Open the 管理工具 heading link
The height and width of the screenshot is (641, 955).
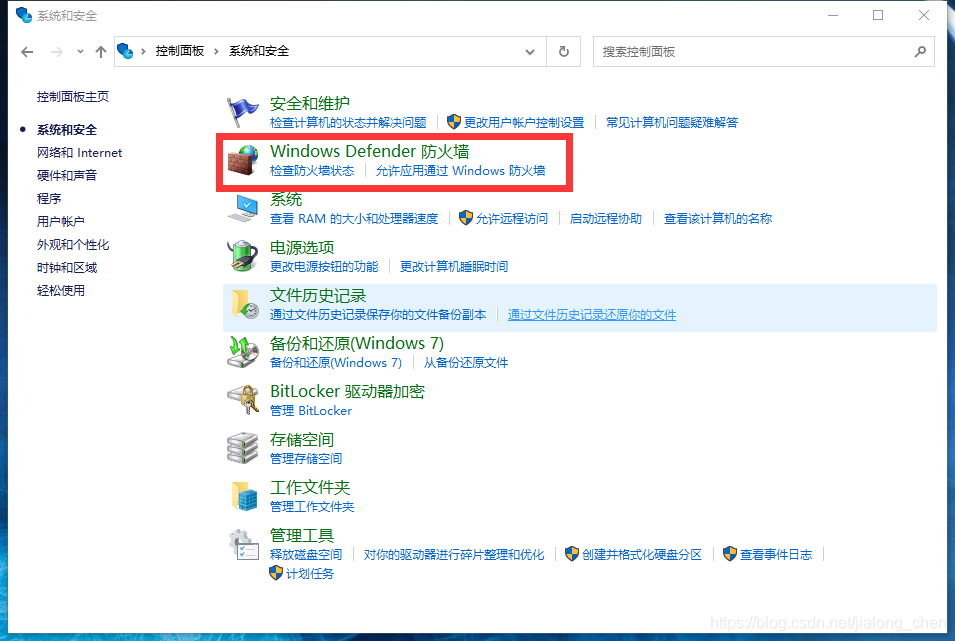(x=302, y=536)
